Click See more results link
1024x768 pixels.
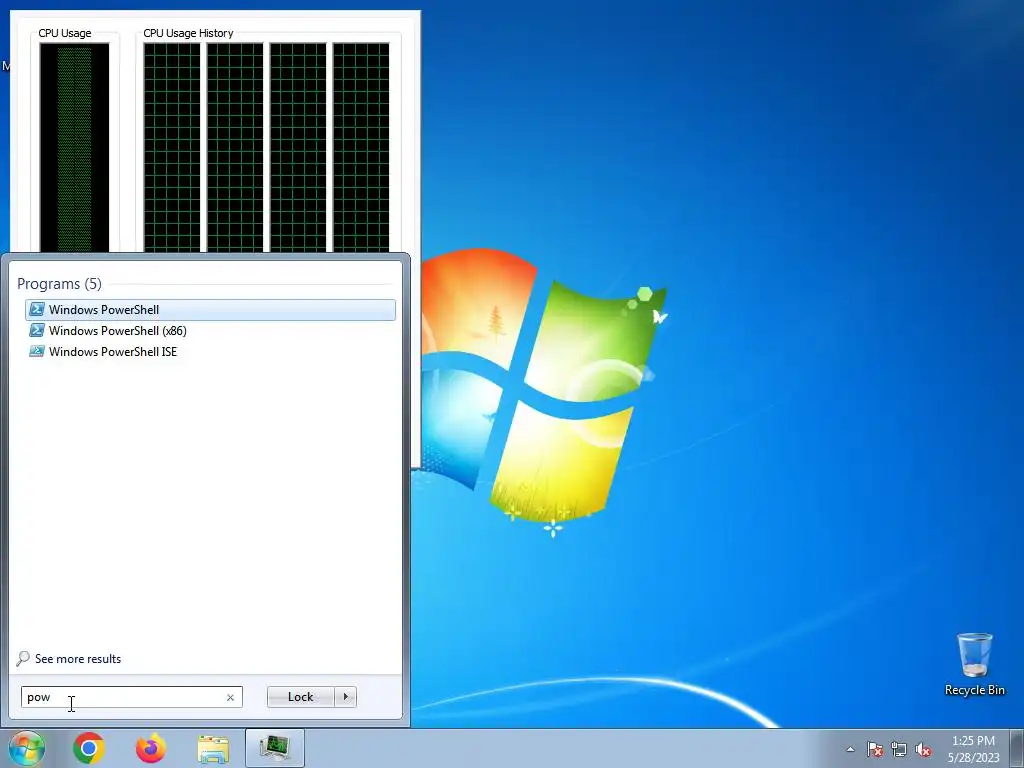click(x=78, y=659)
